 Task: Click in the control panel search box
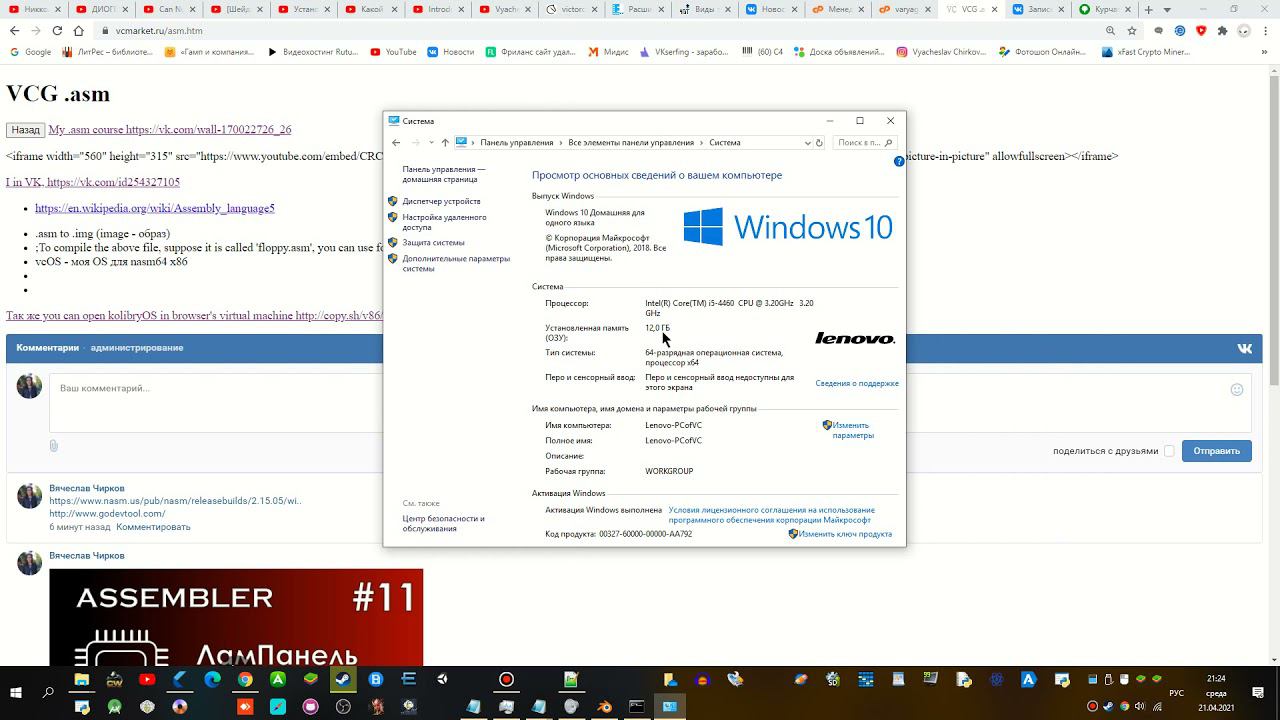pyautogui.click(x=865, y=143)
